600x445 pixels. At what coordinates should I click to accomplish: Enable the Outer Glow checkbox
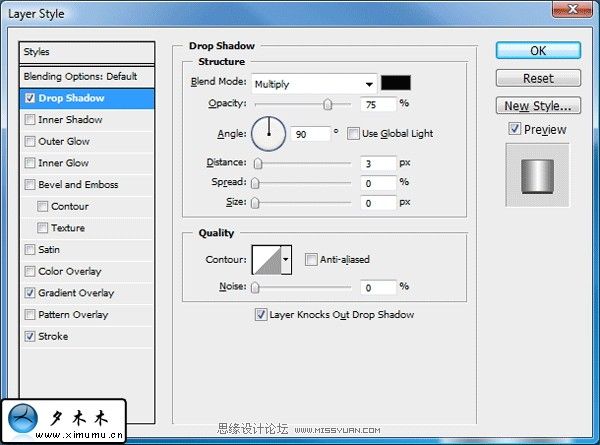[x=30, y=142]
